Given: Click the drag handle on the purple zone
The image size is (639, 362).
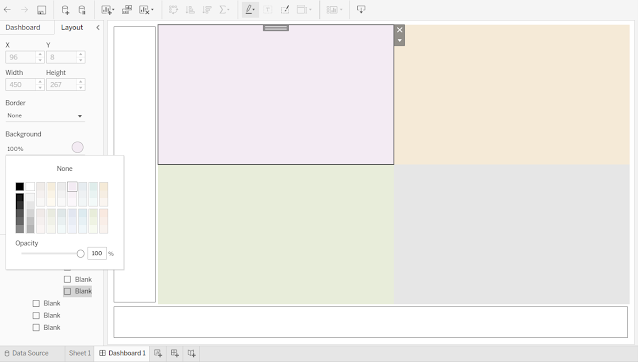Looking at the screenshot, I should [x=276, y=28].
